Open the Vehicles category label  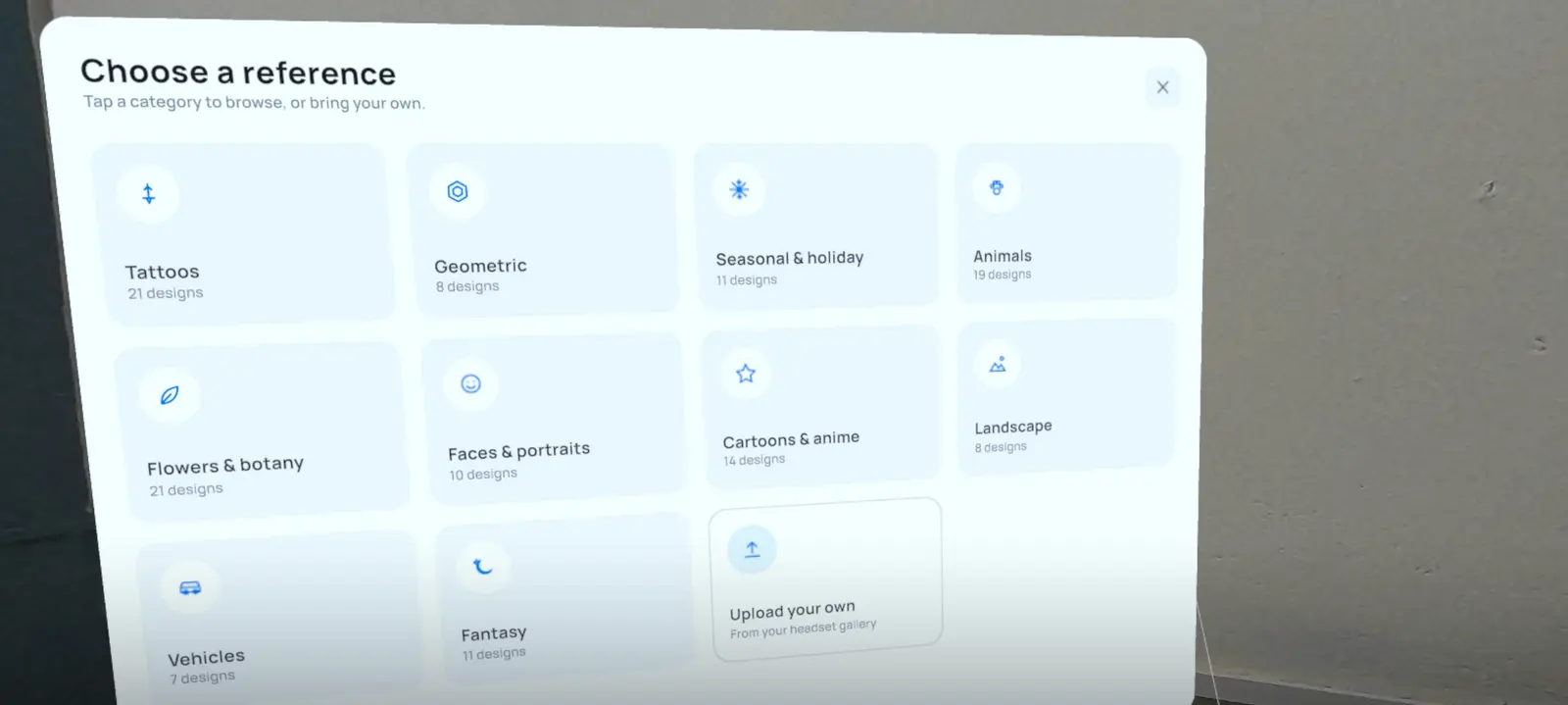(x=207, y=657)
